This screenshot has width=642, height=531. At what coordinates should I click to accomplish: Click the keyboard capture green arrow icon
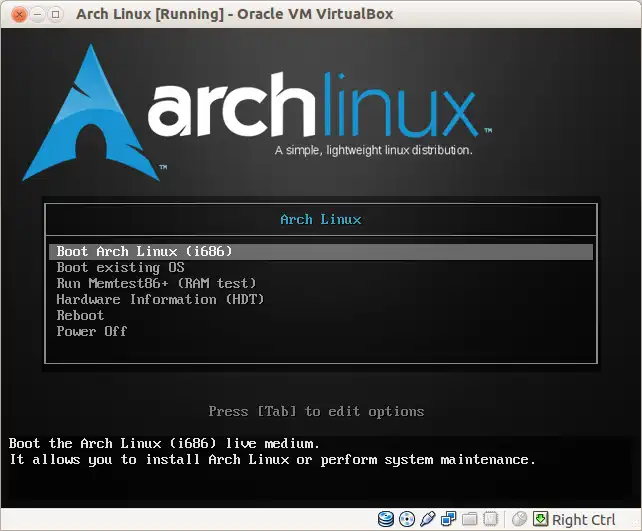tap(540, 519)
